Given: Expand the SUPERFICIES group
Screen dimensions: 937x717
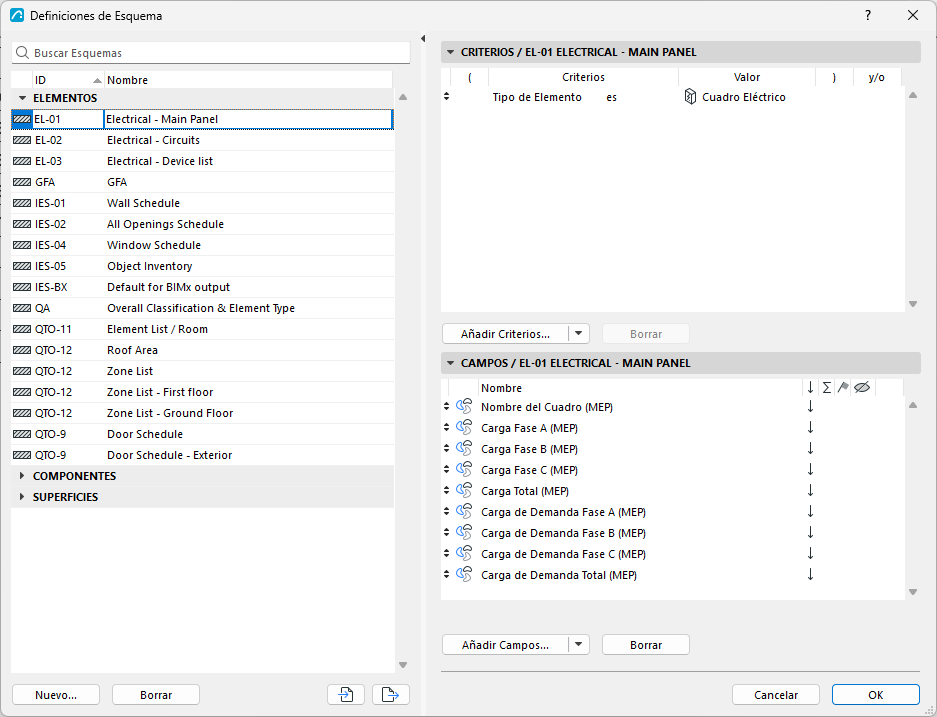Looking at the screenshot, I should tap(22, 497).
